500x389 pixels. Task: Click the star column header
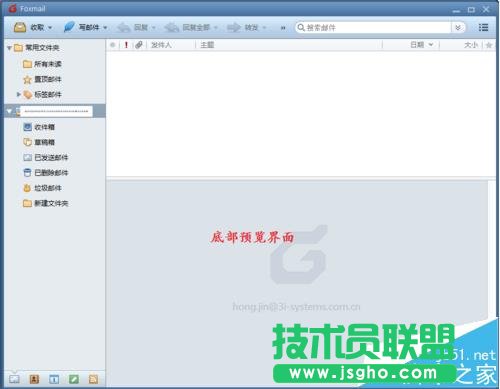click(489, 45)
